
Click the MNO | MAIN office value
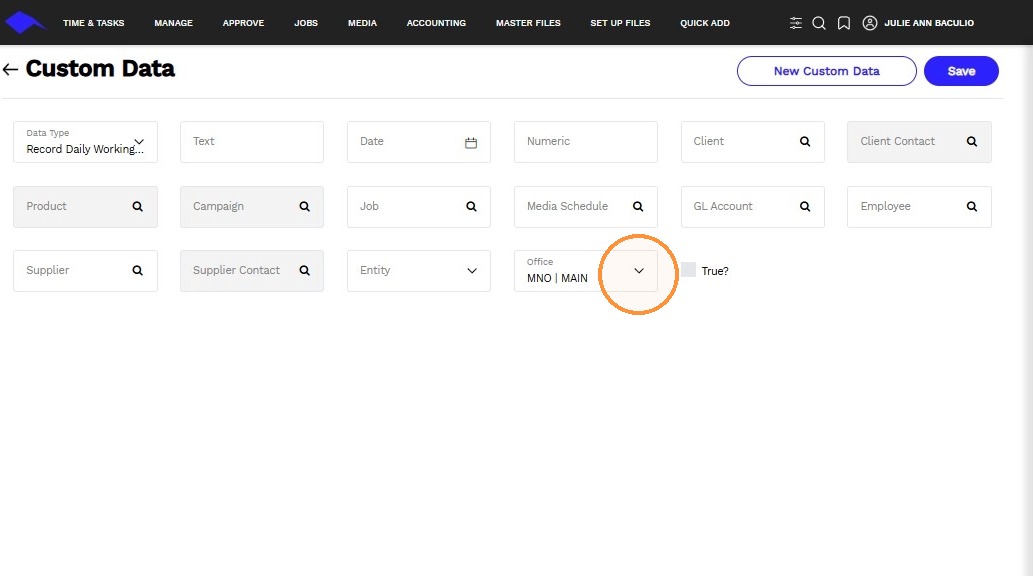[557, 278]
